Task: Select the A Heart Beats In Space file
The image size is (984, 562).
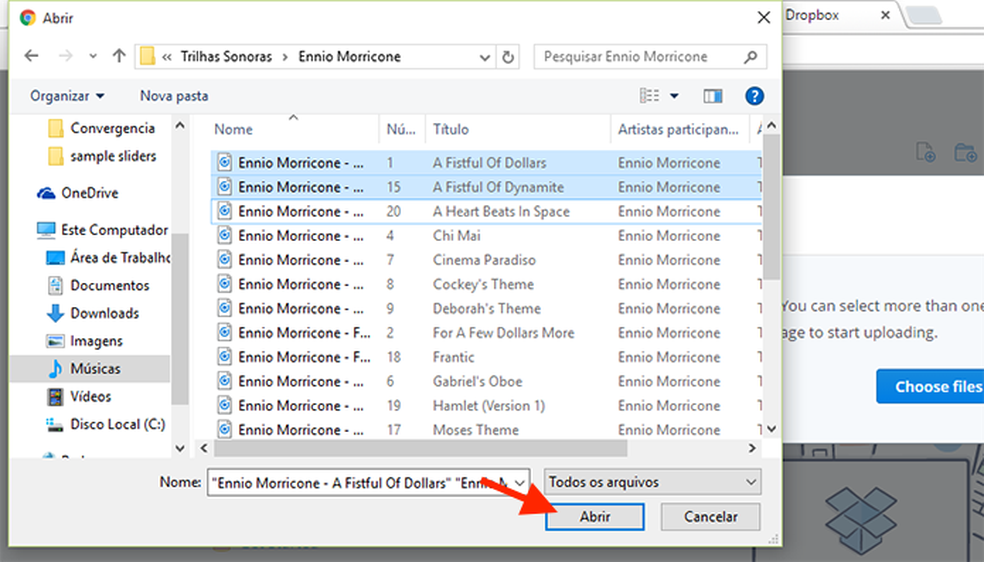Action: [x=486, y=211]
